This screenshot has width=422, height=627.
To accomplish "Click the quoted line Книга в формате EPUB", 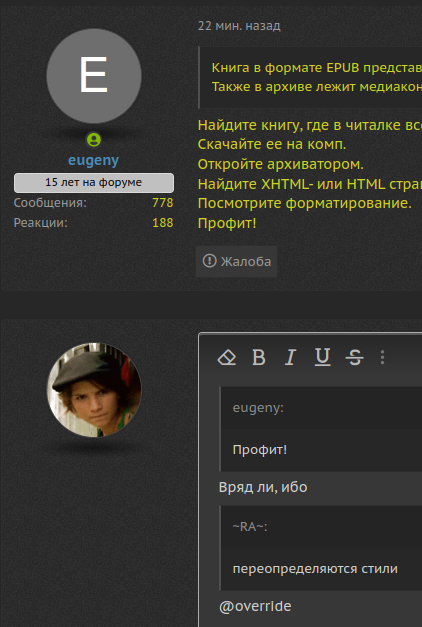I will [x=316, y=68].
